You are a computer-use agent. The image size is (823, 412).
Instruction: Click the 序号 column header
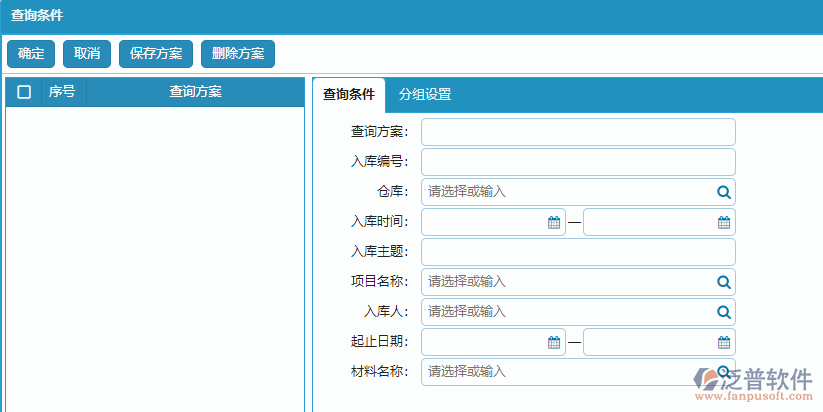[62, 92]
